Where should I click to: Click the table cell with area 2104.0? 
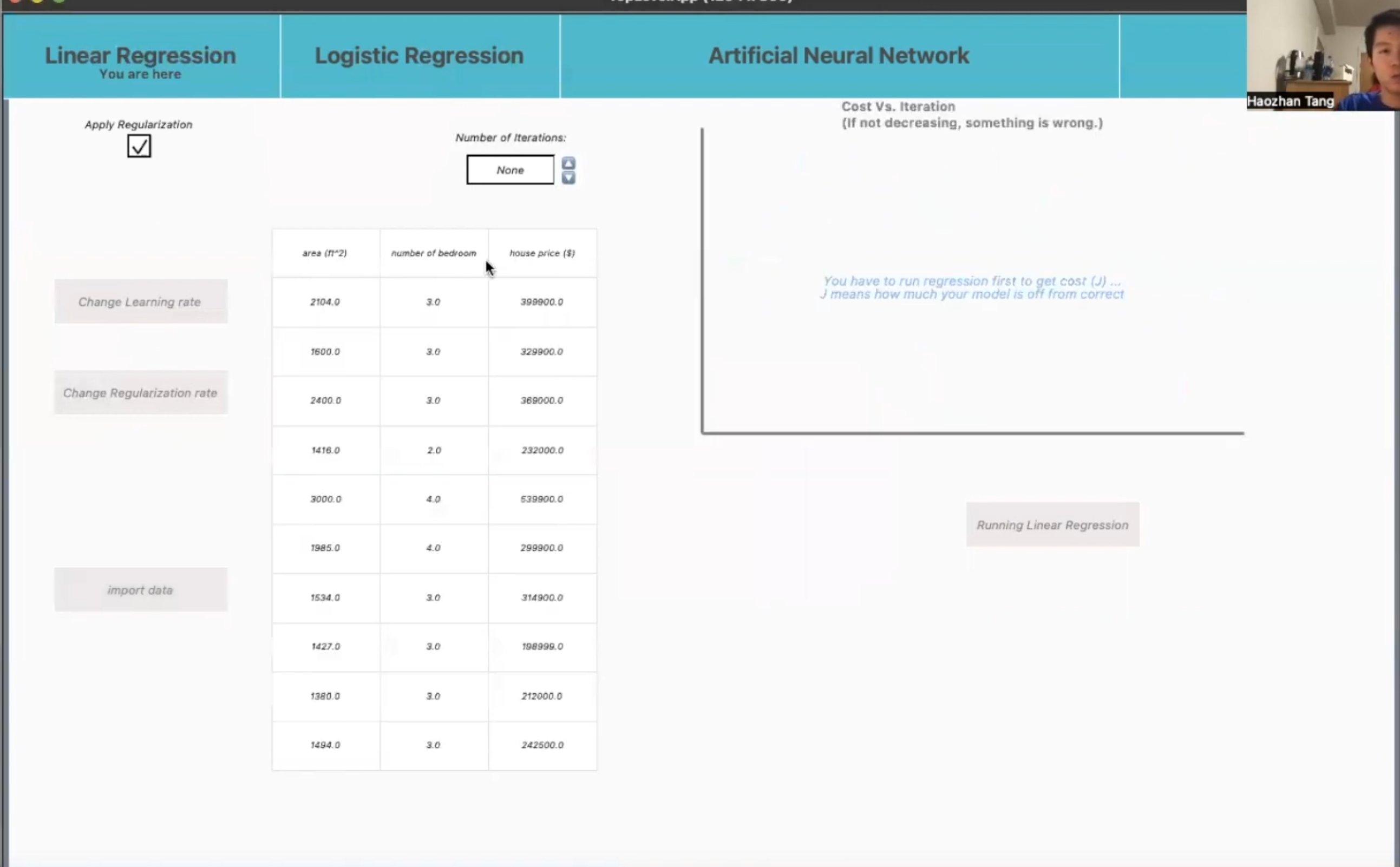tap(325, 301)
